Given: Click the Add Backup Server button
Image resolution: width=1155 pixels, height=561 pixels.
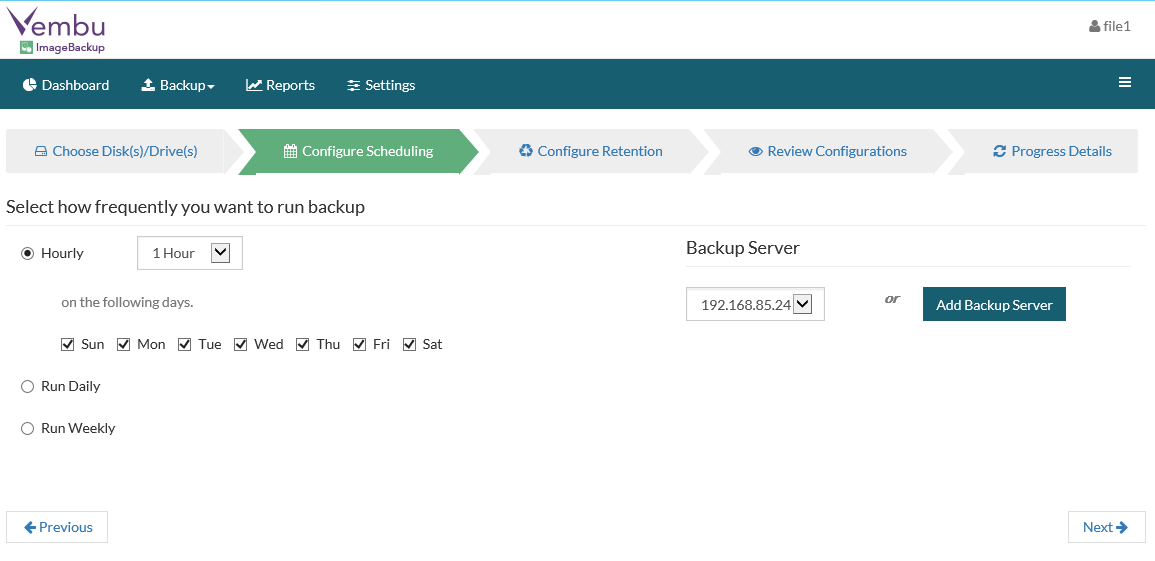Looking at the screenshot, I should point(994,305).
